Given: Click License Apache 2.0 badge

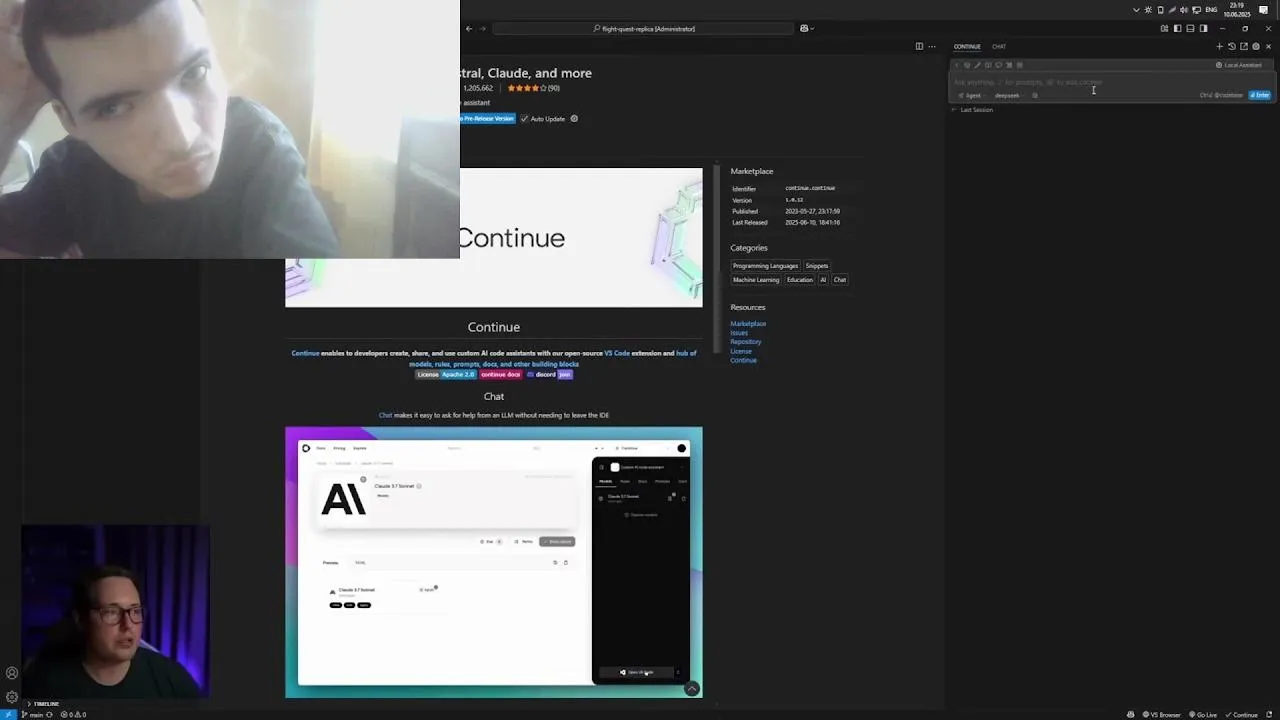Looking at the screenshot, I should pyautogui.click(x=446, y=374).
